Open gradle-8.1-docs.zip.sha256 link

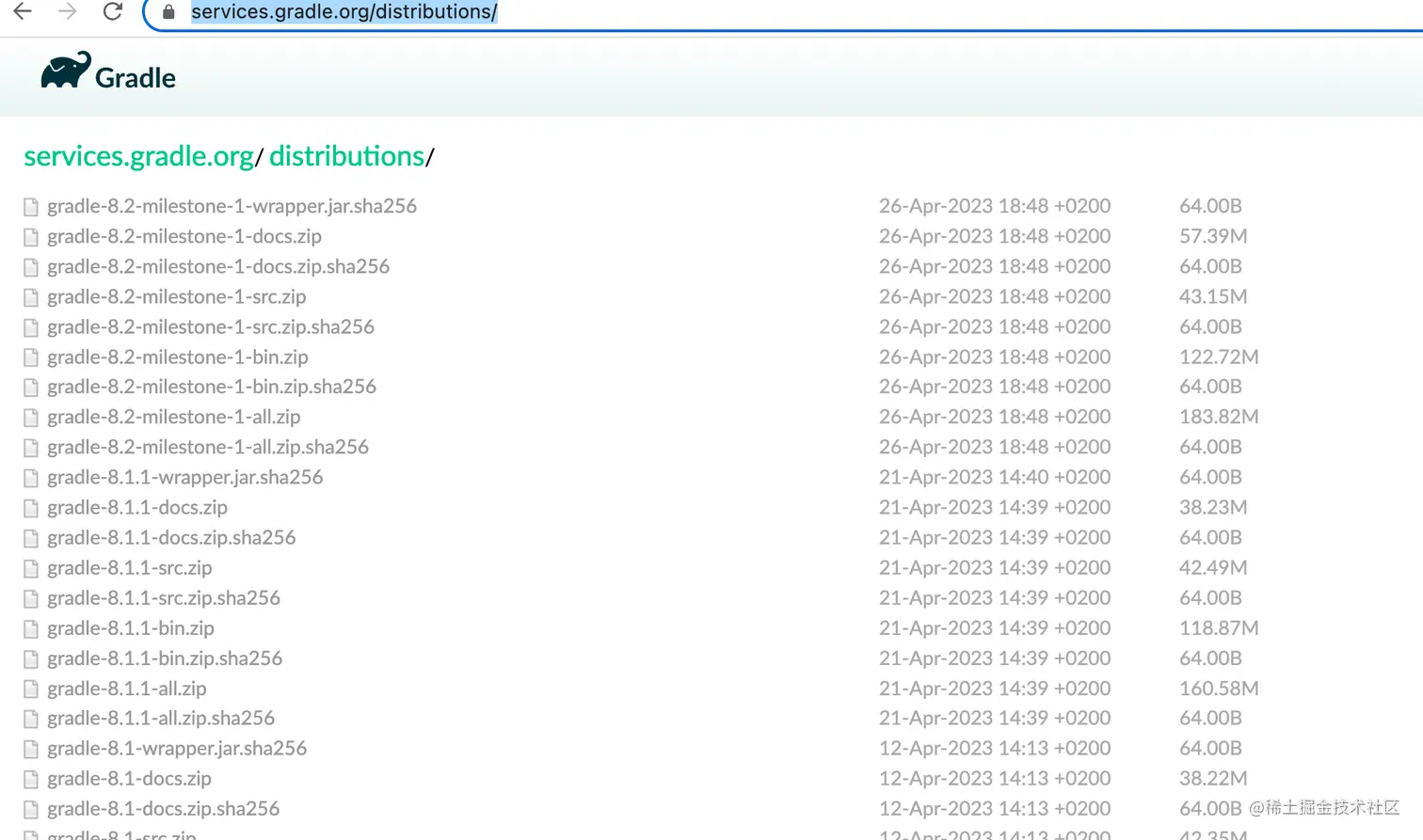pyautogui.click(x=164, y=808)
